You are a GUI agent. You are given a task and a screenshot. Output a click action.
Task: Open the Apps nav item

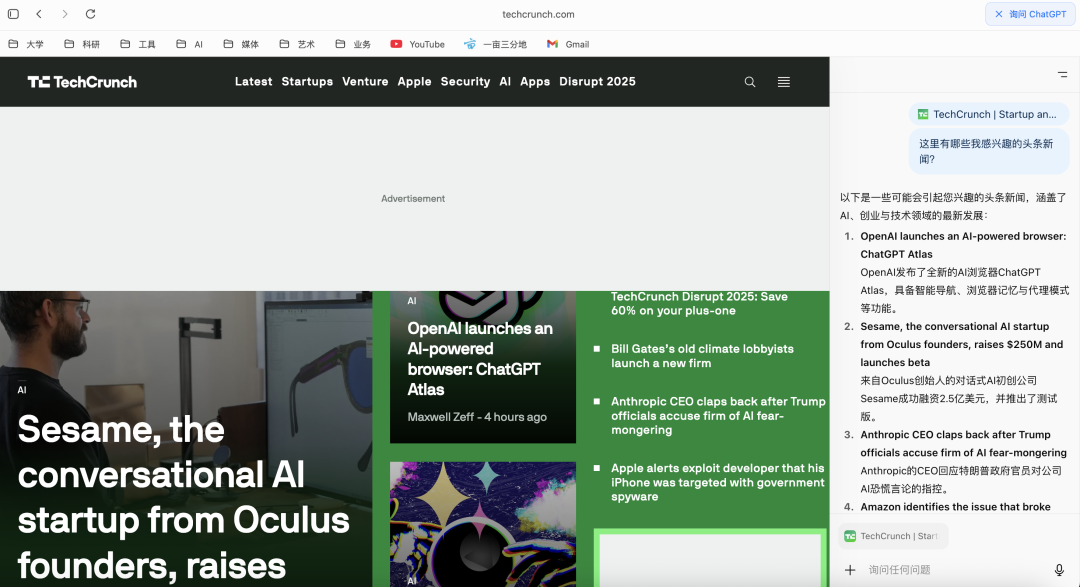click(535, 81)
